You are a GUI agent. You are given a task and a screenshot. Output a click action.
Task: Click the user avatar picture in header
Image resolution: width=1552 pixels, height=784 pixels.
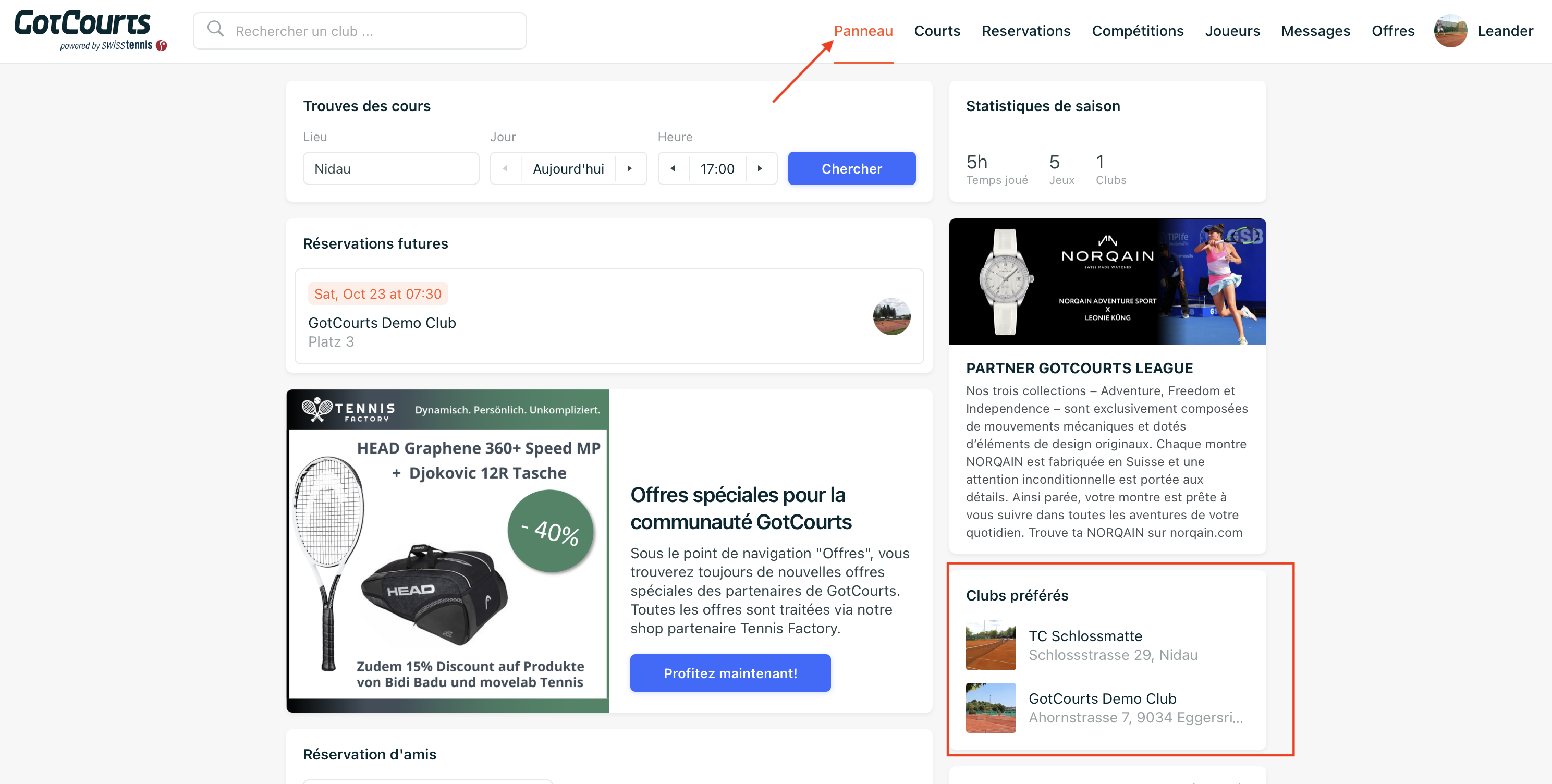click(x=1450, y=31)
